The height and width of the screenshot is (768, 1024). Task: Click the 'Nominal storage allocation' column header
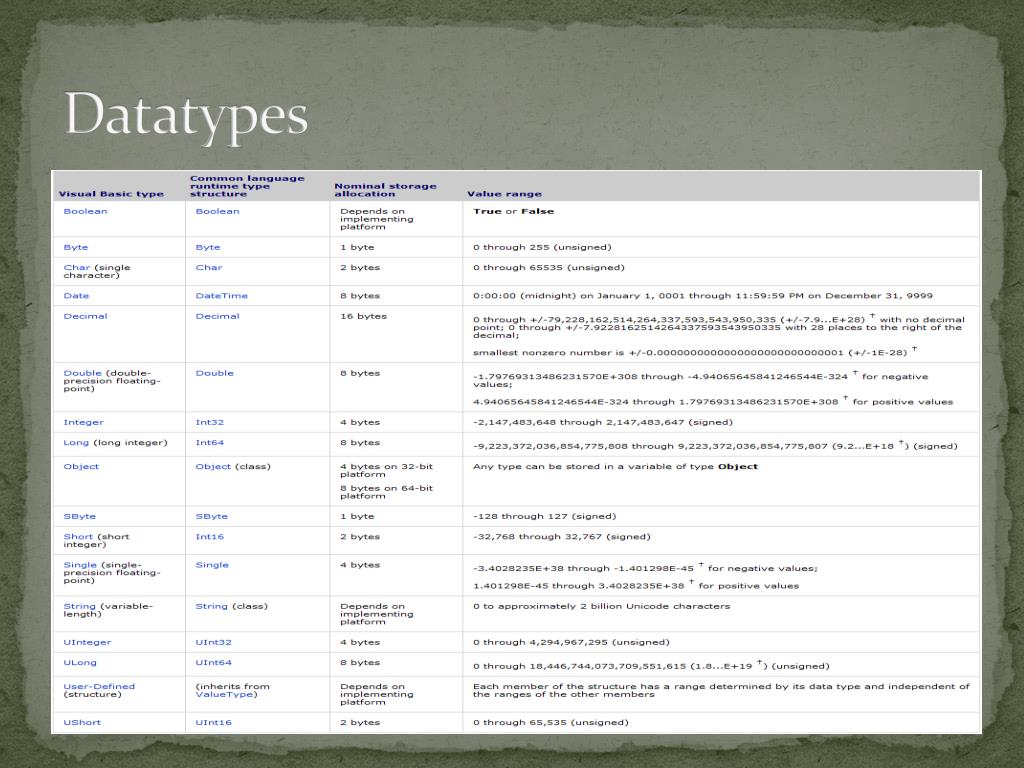(385, 190)
